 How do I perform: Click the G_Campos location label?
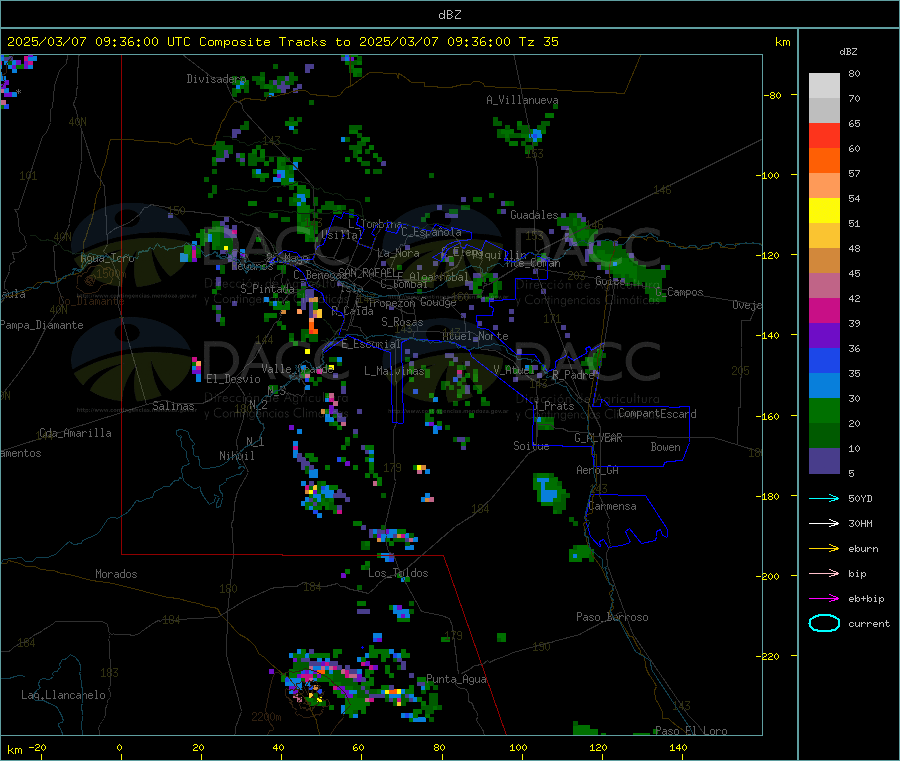click(x=679, y=292)
